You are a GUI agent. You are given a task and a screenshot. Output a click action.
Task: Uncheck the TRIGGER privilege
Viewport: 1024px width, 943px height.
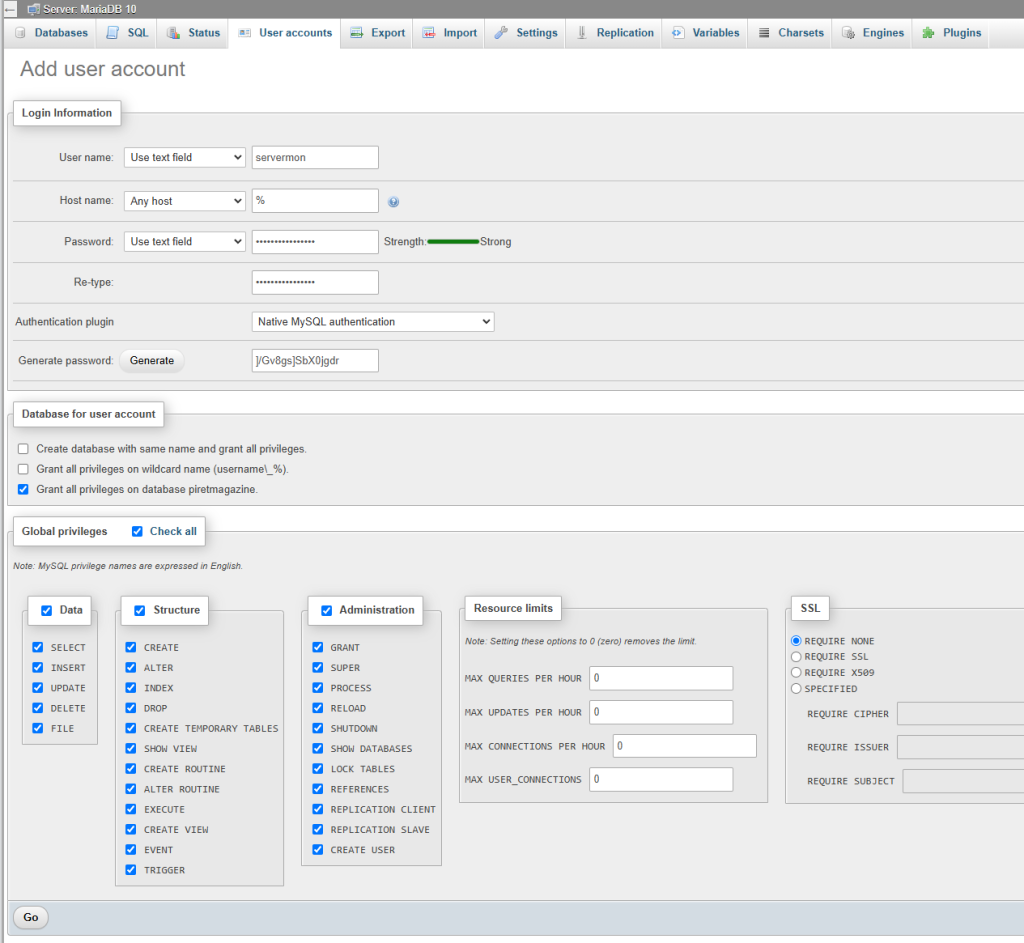click(131, 870)
